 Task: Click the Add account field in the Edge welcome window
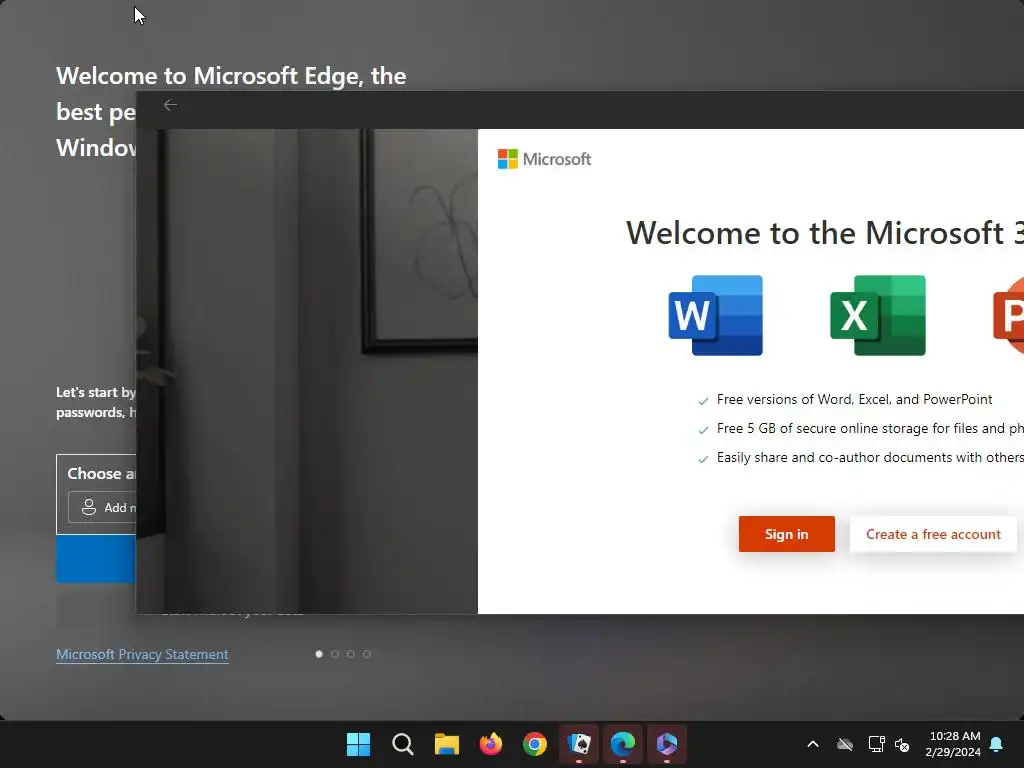point(102,507)
